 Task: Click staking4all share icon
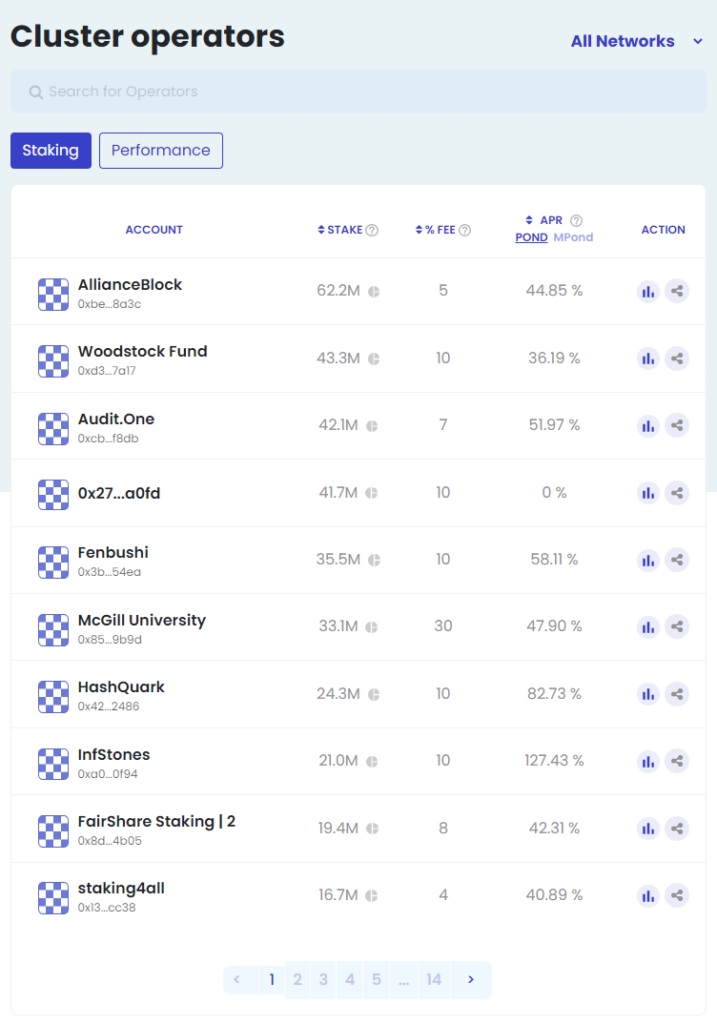point(677,896)
